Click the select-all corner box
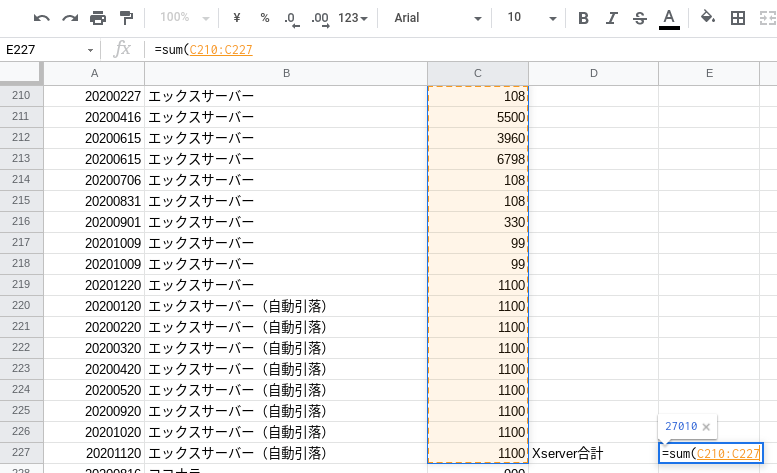 21,73
